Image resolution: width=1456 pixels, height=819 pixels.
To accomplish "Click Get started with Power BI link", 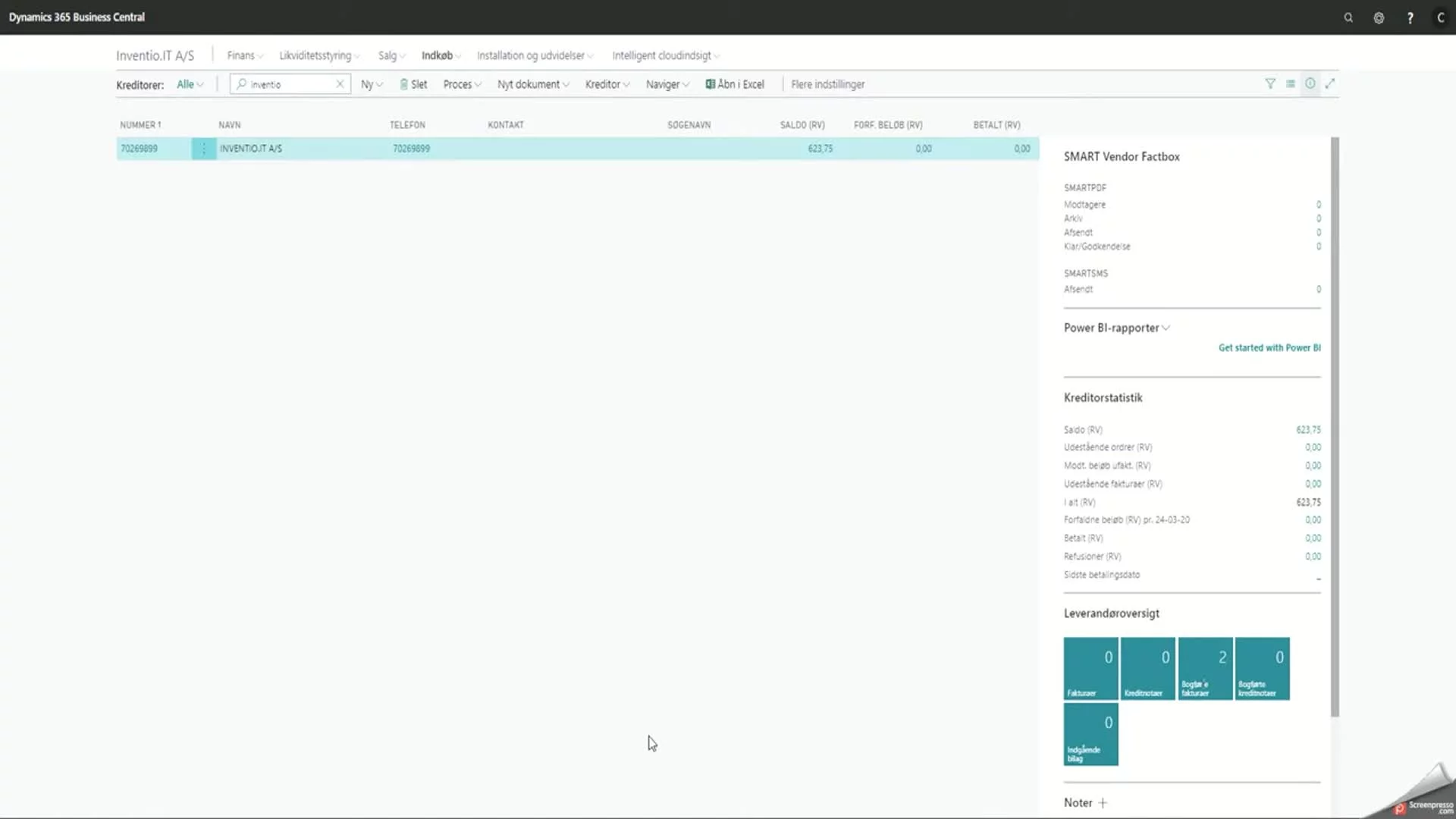I will (1269, 347).
